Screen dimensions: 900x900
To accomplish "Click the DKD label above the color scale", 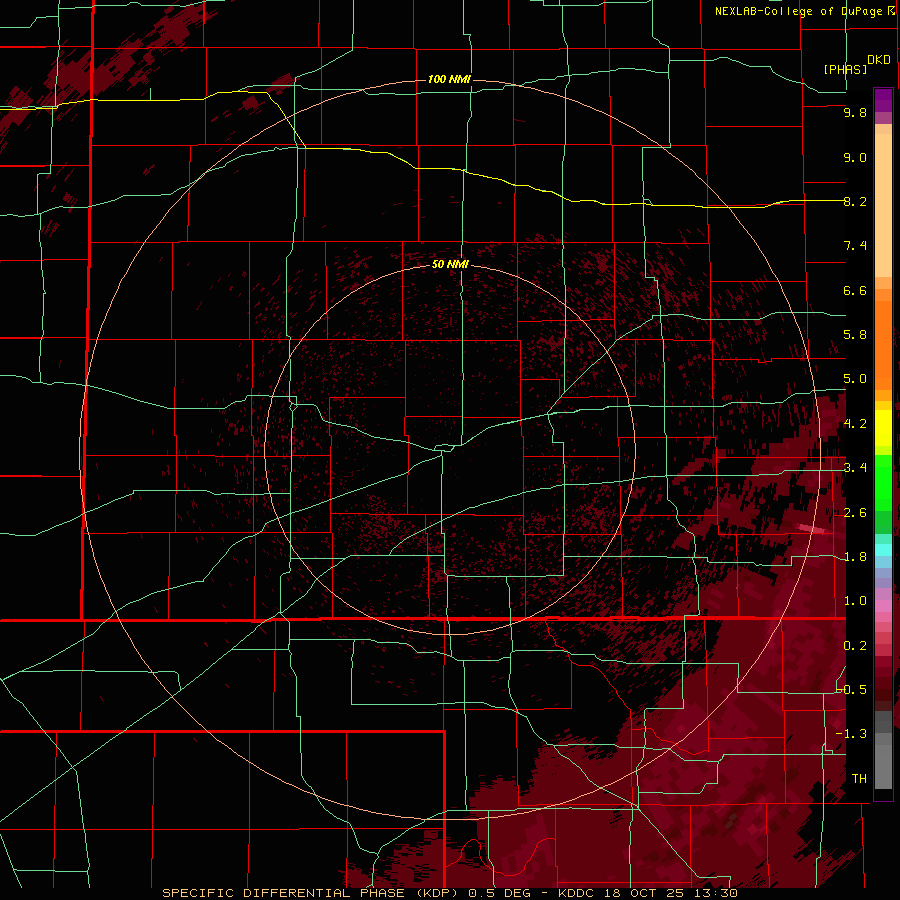I will point(879,60).
